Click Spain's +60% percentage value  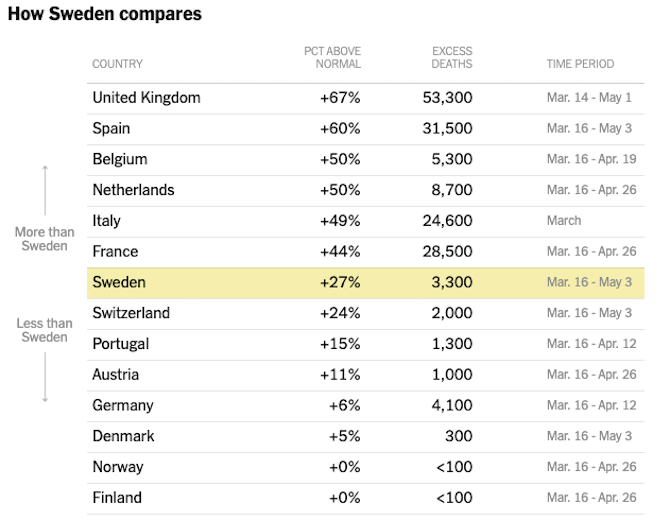coord(340,129)
